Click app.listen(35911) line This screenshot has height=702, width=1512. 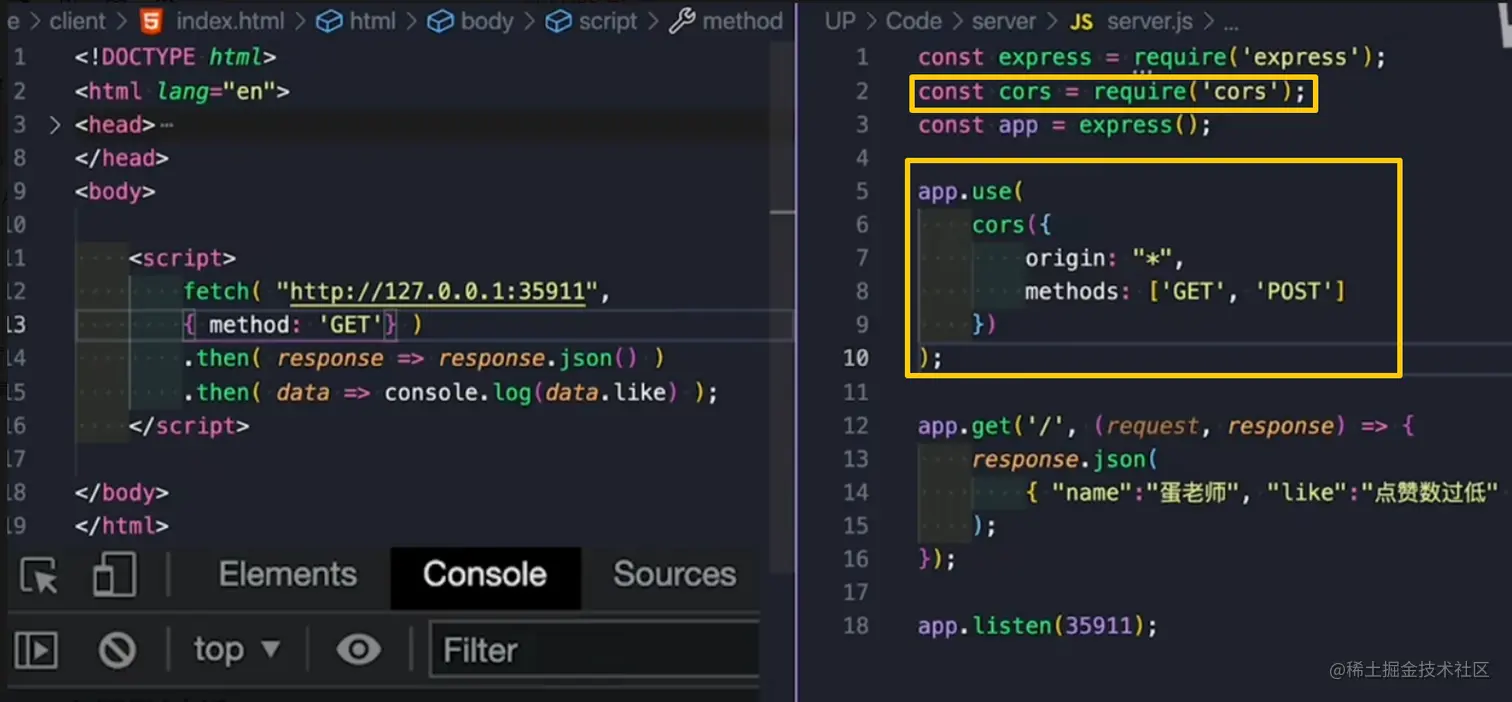point(1038,627)
